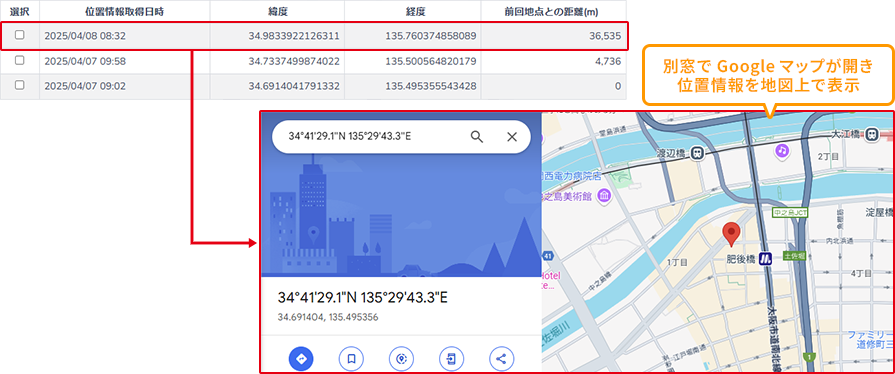Click latitude value 34.9833922126311
This screenshot has height=374, width=895.
(294, 36)
